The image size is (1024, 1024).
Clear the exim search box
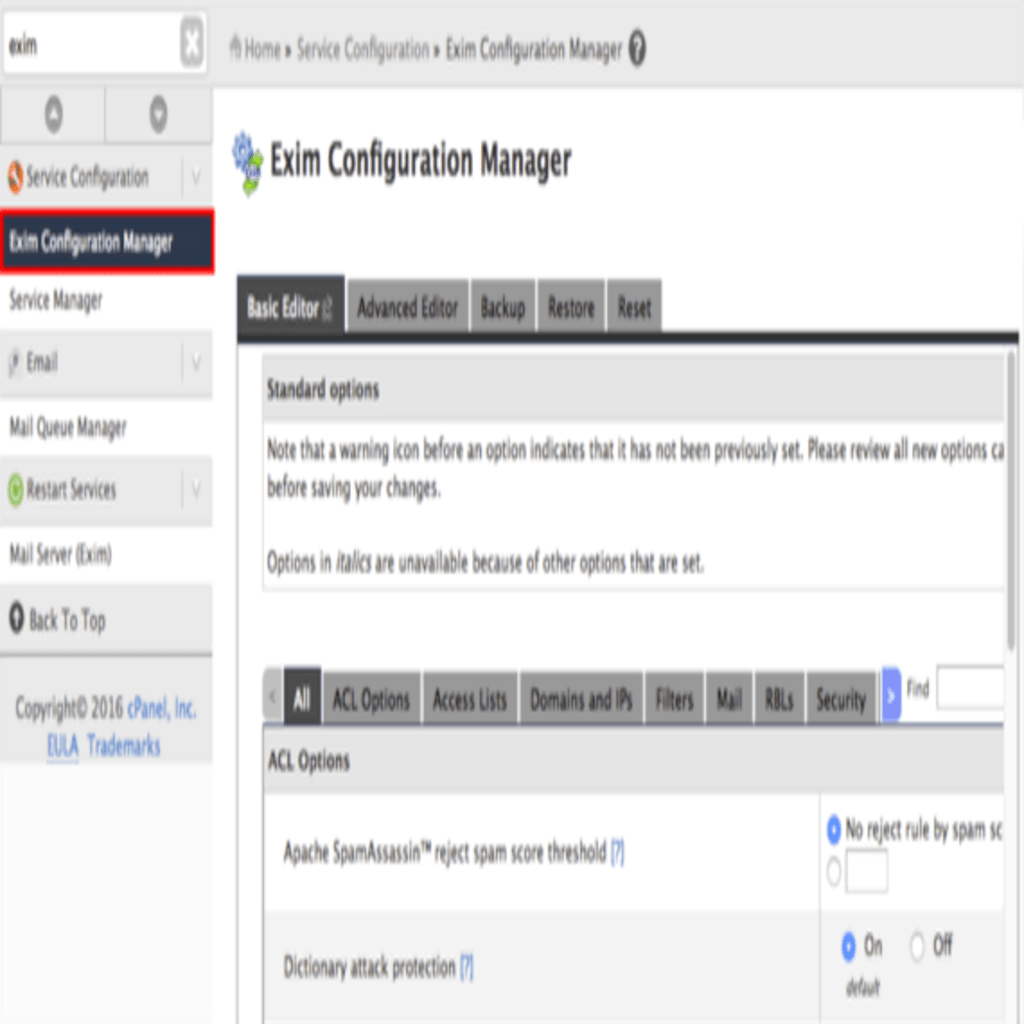pos(191,43)
